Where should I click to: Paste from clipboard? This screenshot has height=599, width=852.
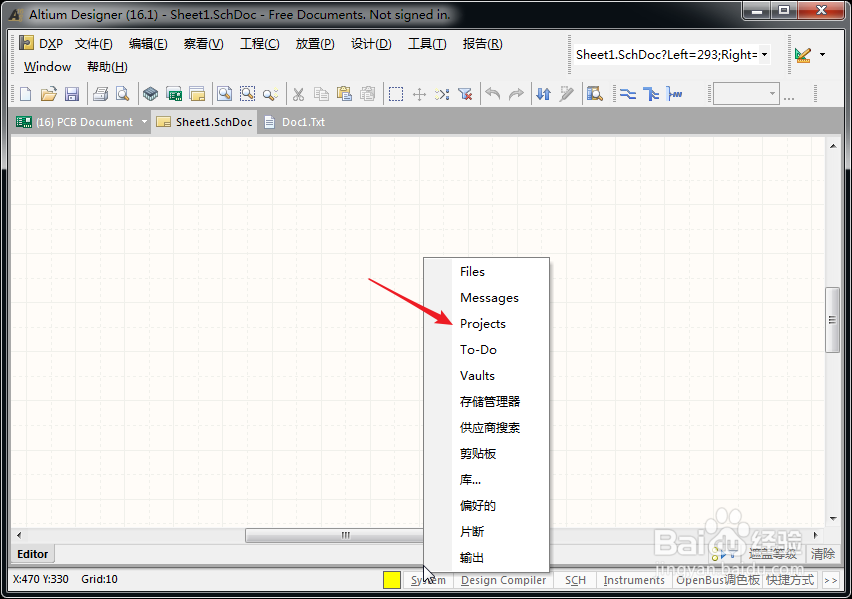point(344,94)
